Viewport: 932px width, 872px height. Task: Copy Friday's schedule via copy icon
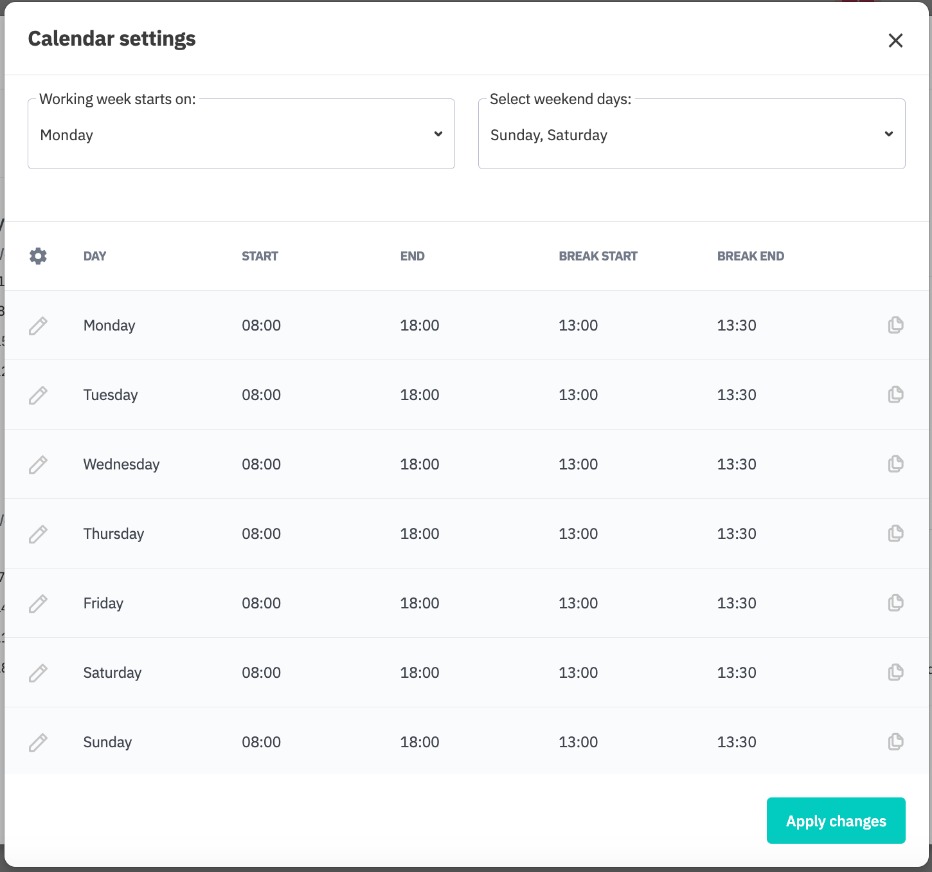(896, 603)
